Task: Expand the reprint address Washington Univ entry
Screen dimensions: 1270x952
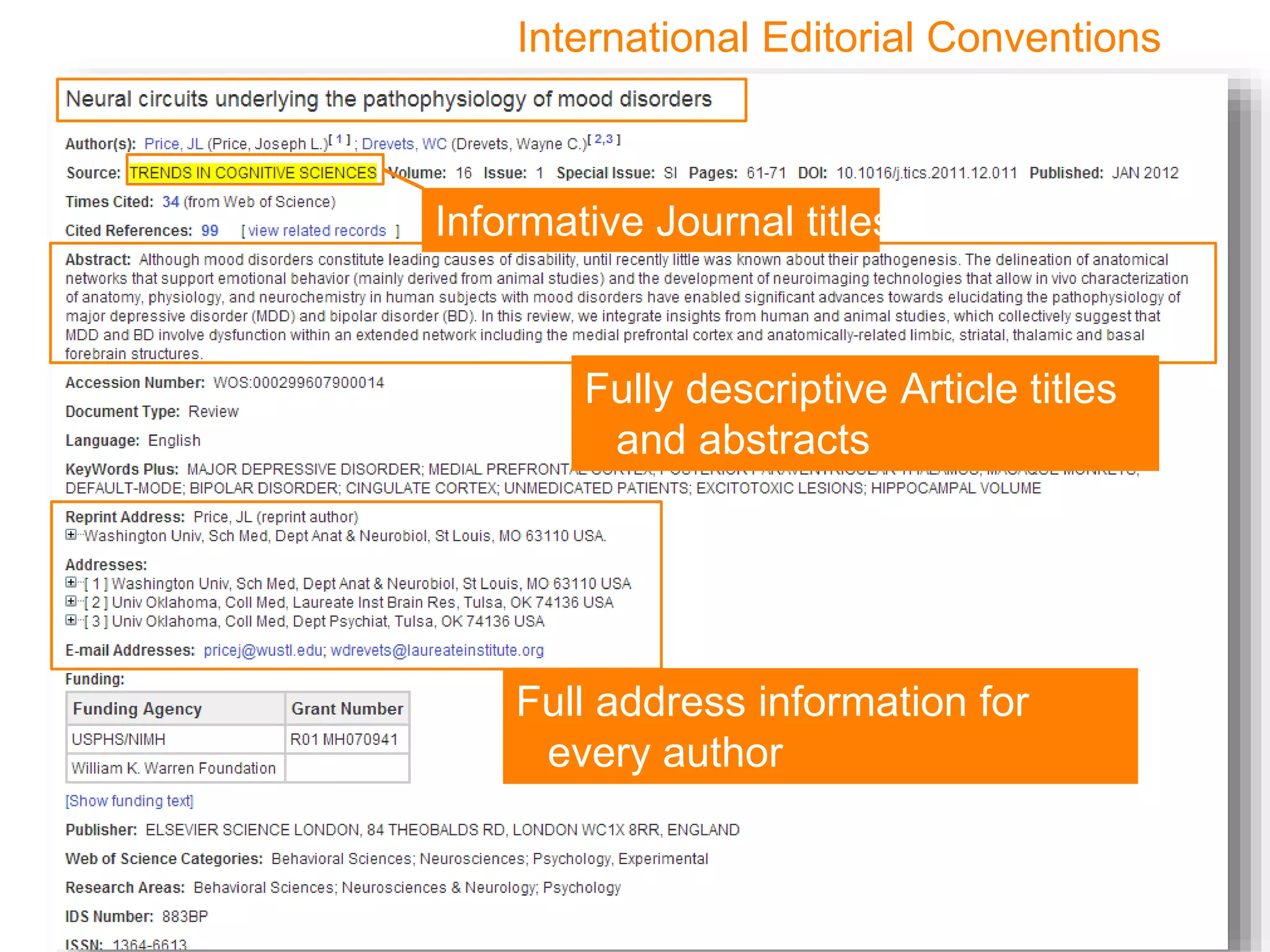Action: click(71, 535)
